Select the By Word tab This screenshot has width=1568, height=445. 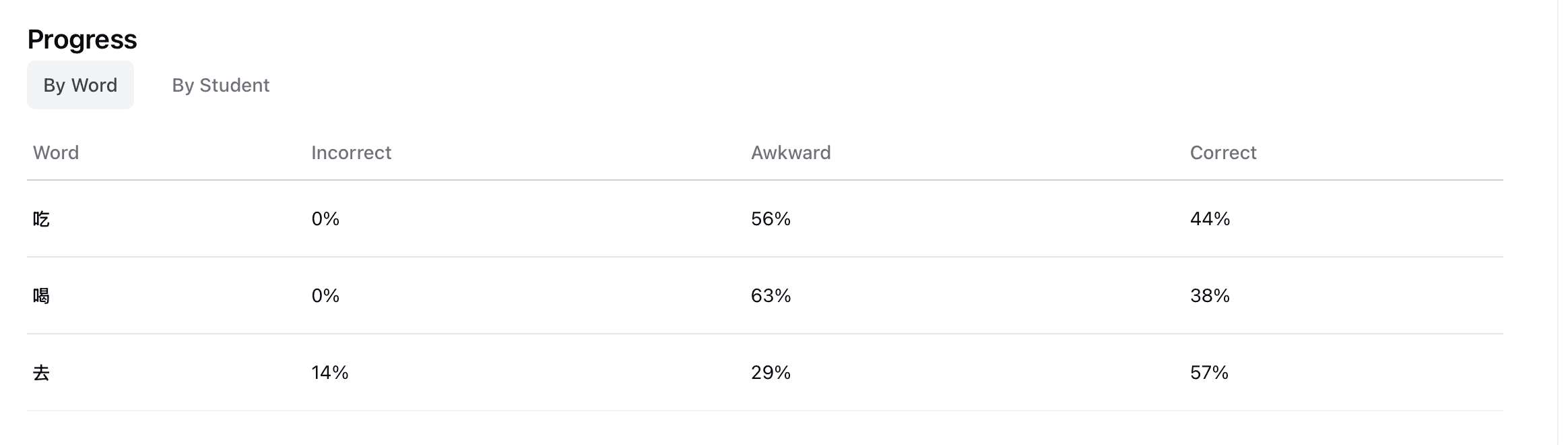(80, 85)
